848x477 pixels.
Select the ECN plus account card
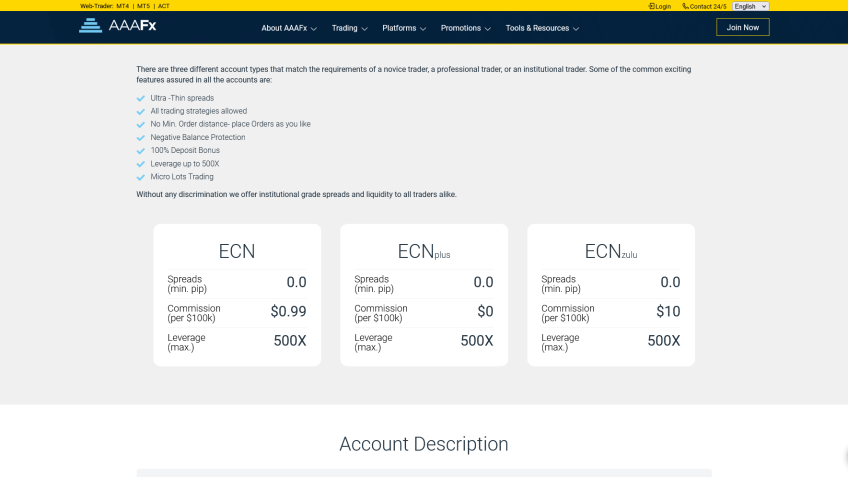point(424,295)
